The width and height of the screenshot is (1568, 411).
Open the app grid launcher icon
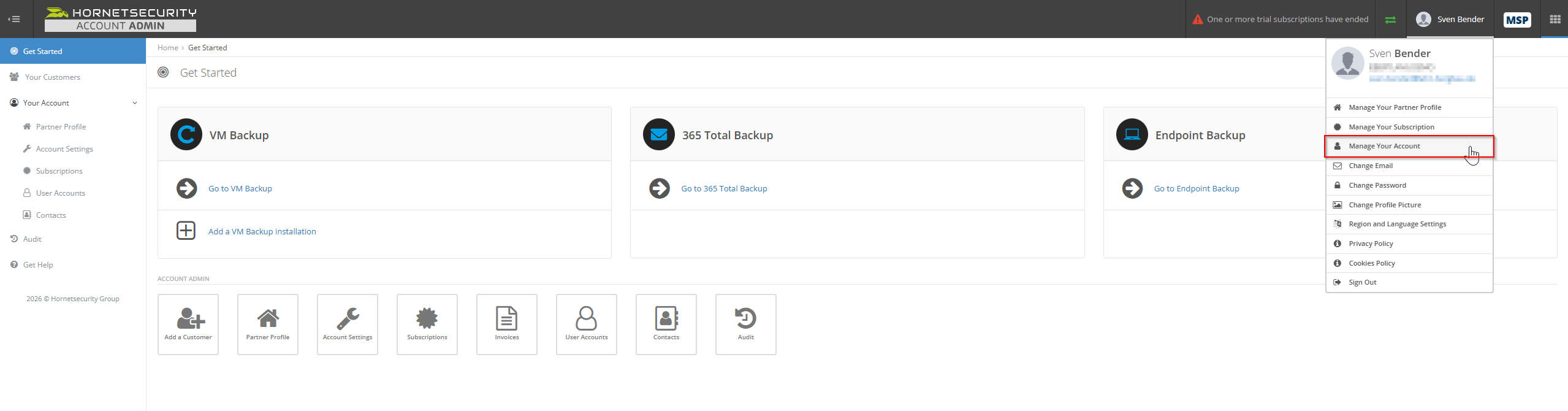tap(1555, 19)
